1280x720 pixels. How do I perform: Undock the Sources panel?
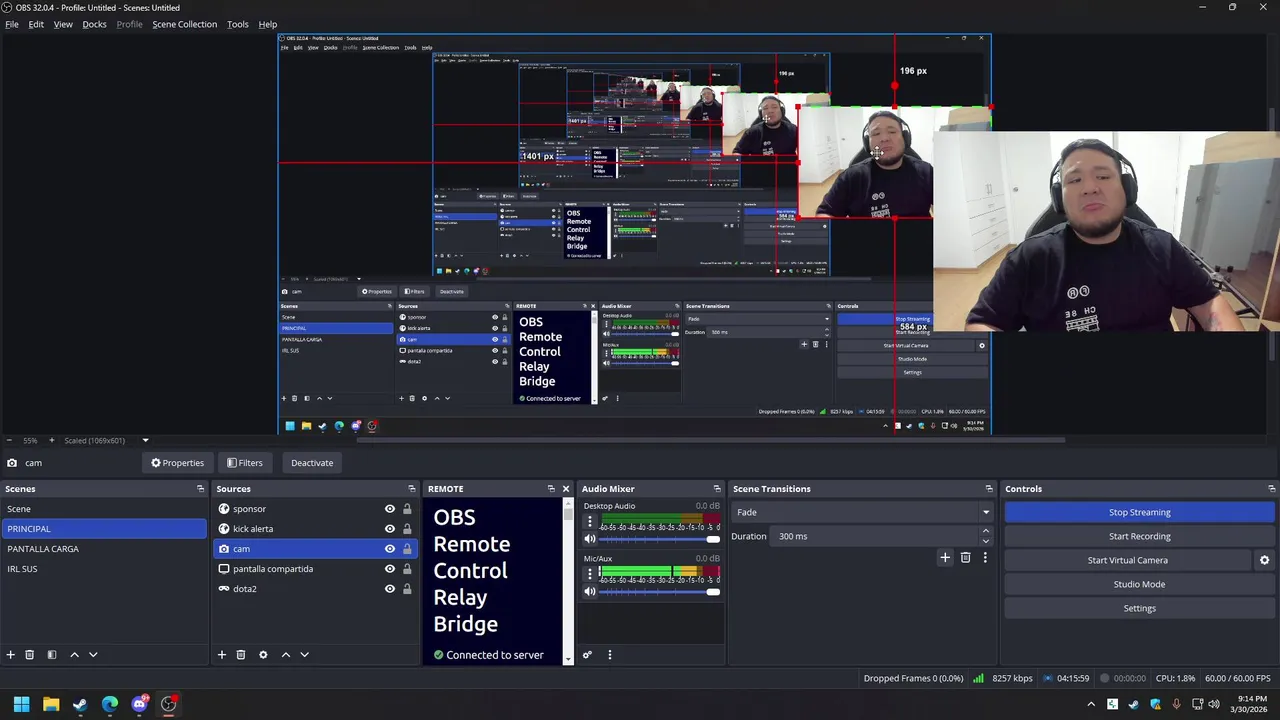(x=411, y=489)
